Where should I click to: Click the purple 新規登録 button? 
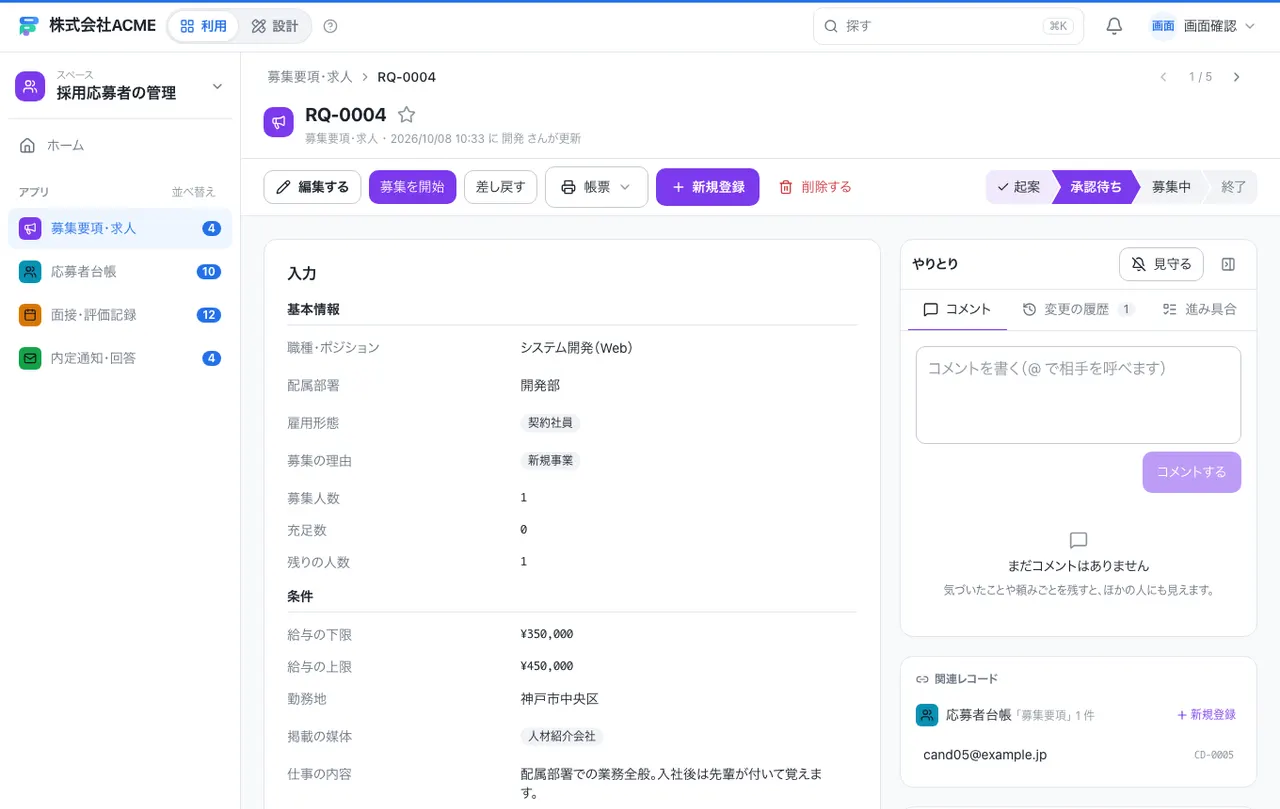707,187
